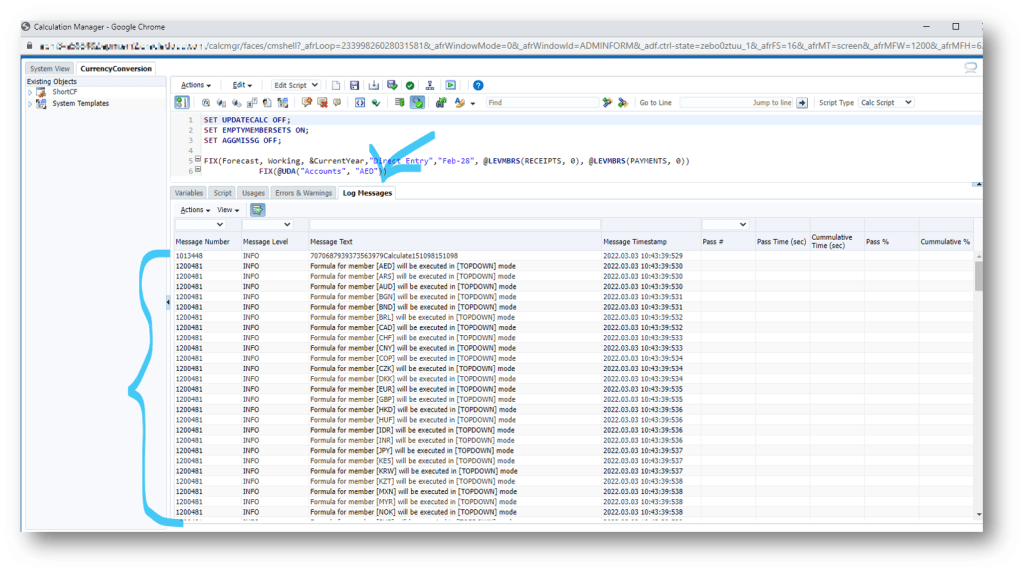Select the log row for member [AED]

tap(574, 266)
